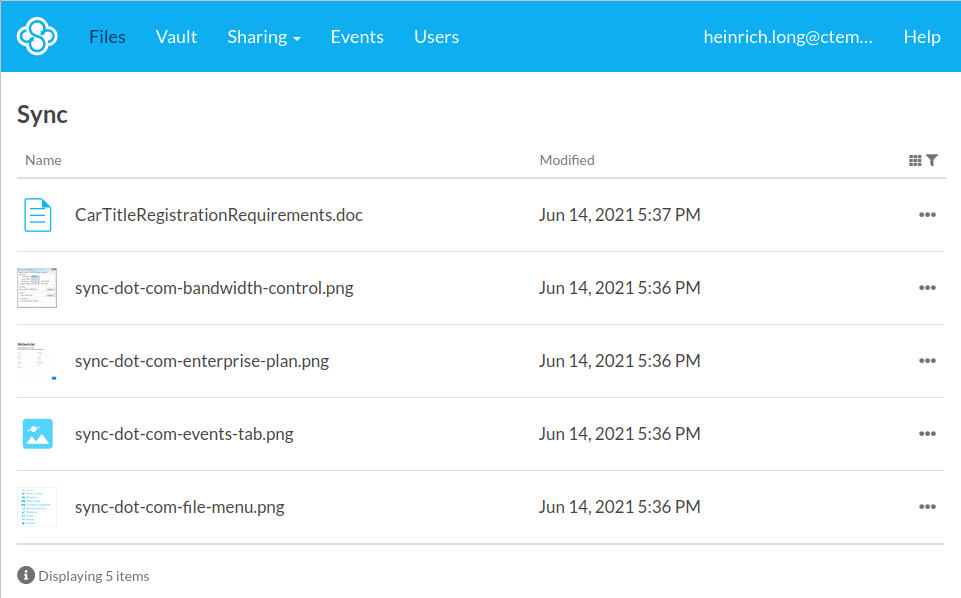Open the Help link
Screen dimensions: 961x598
922,37
